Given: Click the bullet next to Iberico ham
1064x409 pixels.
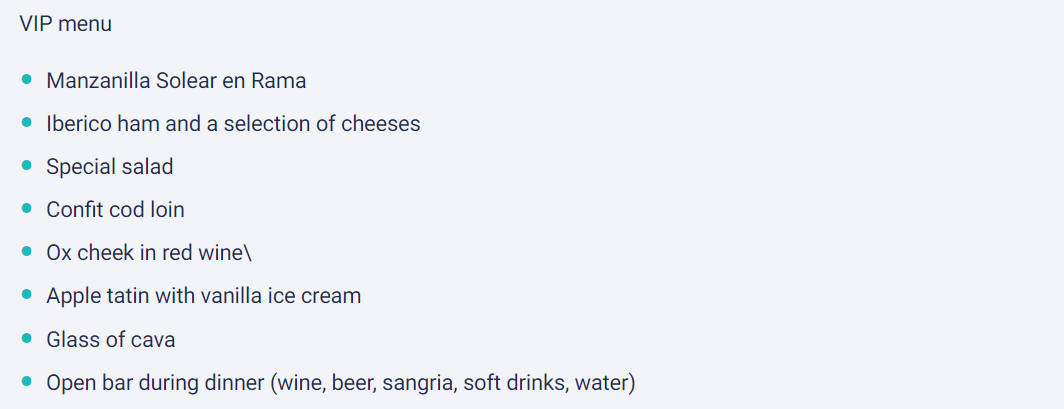Looking at the screenshot, I should point(27,122).
